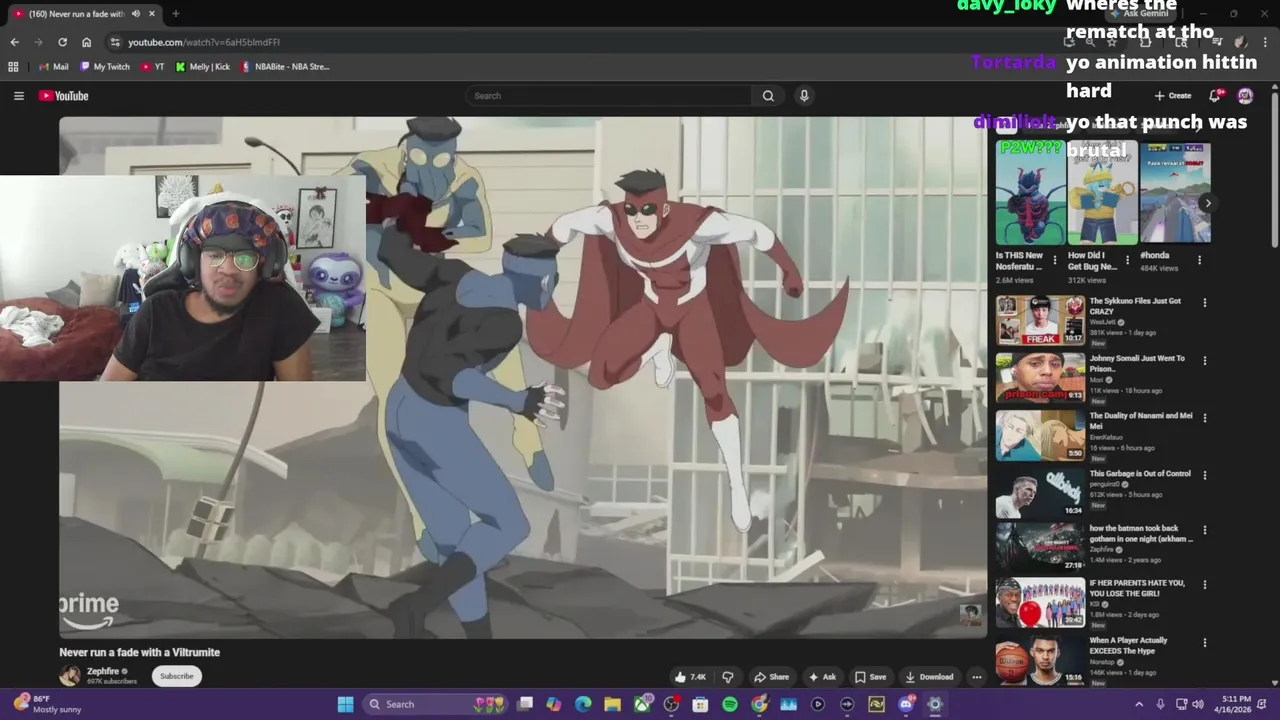Image resolution: width=1280 pixels, height=720 pixels.
Task: Open Task View in the taskbar
Action: point(525,704)
